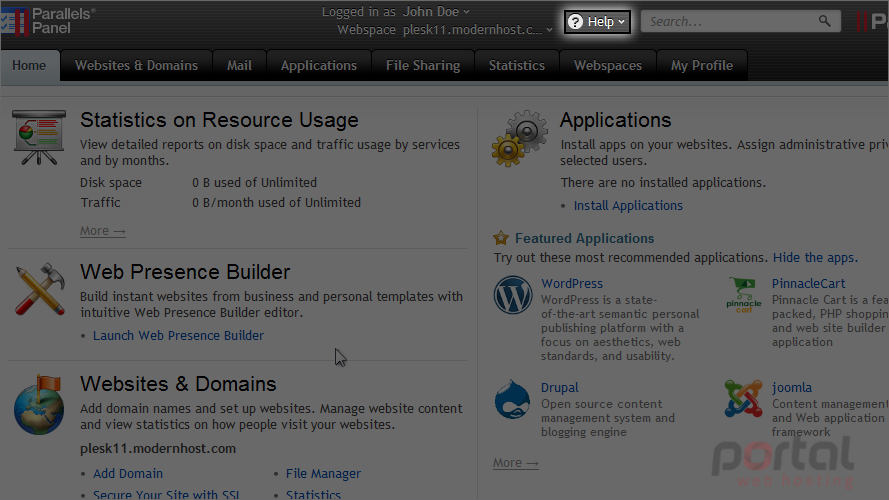Click the Add Domain link
The image size is (889, 500).
point(128,473)
